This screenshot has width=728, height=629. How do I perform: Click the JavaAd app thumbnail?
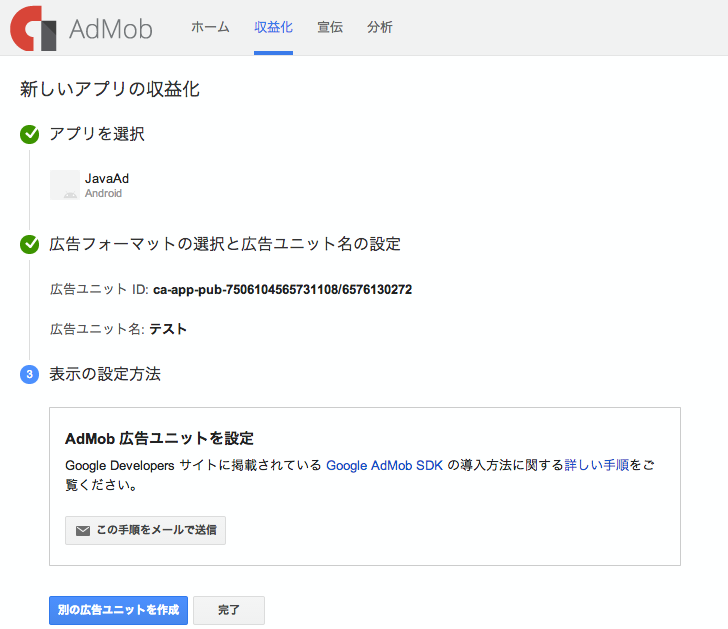tap(65, 185)
